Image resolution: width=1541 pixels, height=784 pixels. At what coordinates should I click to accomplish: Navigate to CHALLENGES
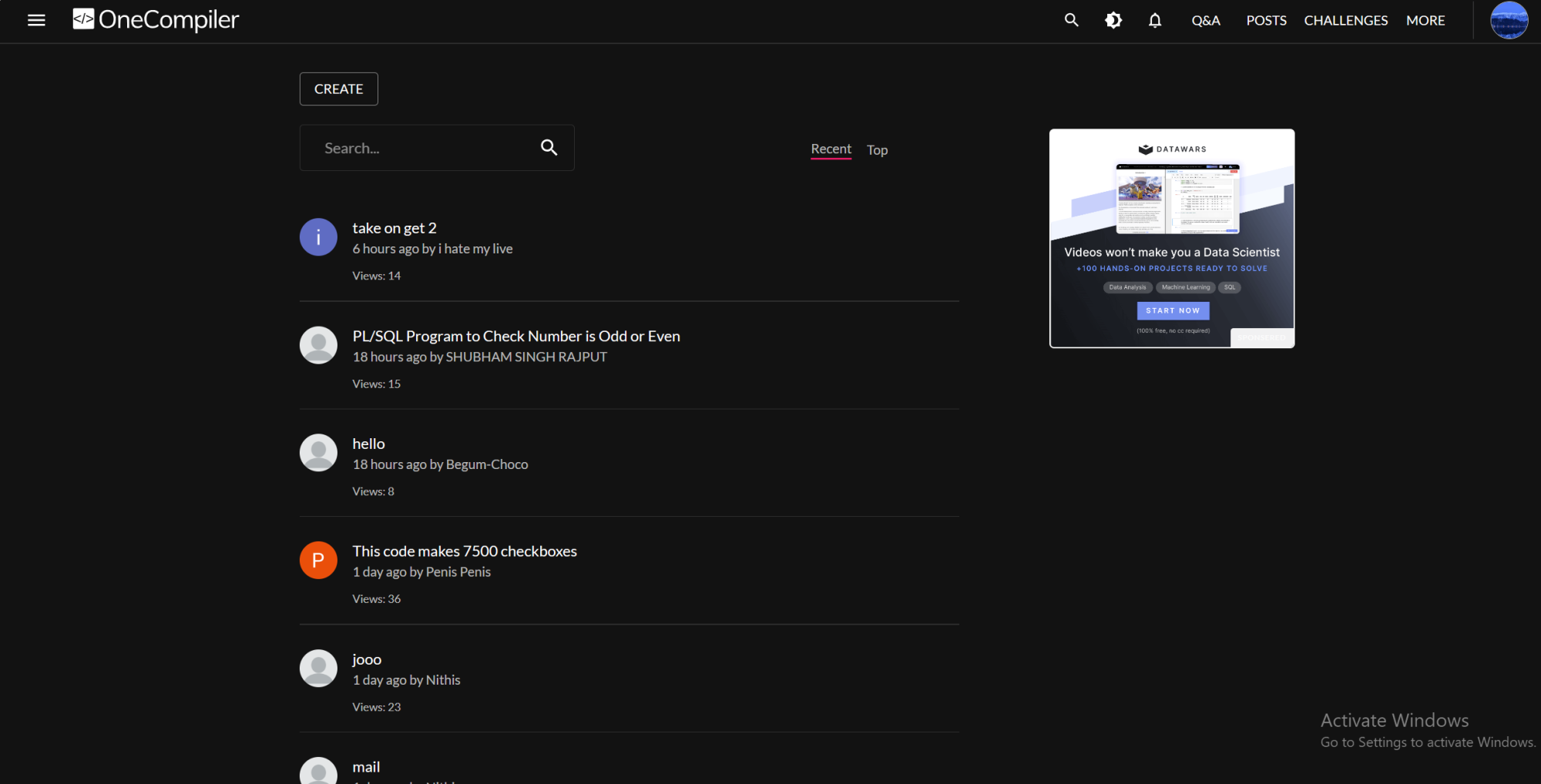point(1345,21)
